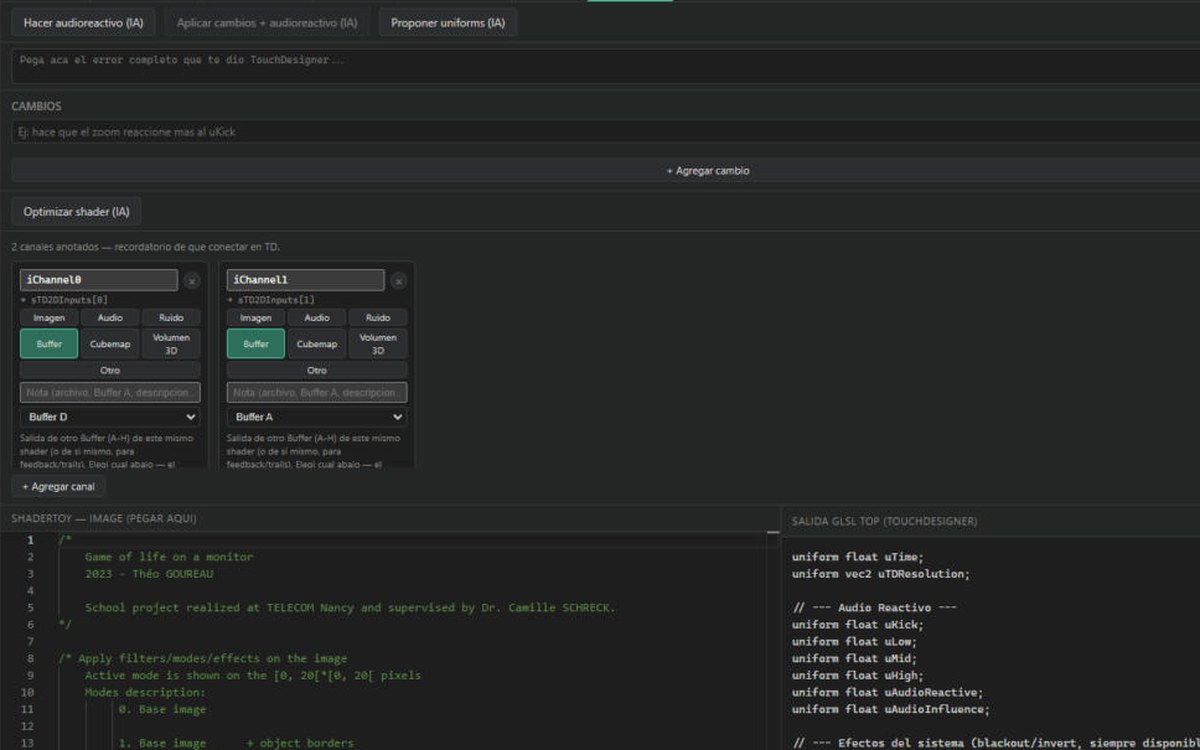The width and height of the screenshot is (1200, 750).
Task: Click 'uniform float uHigh;' output line
Action: (x=858, y=675)
